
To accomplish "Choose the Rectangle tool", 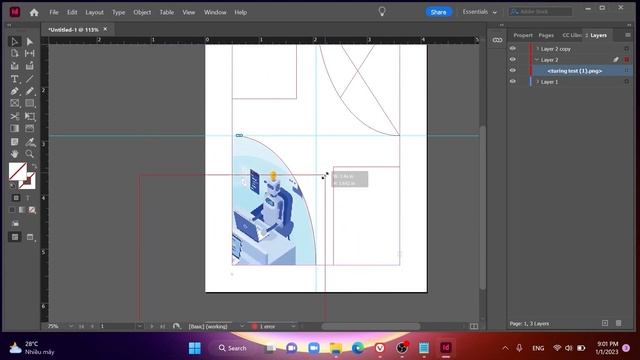I will pyautogui.click(x=30, y=103).
